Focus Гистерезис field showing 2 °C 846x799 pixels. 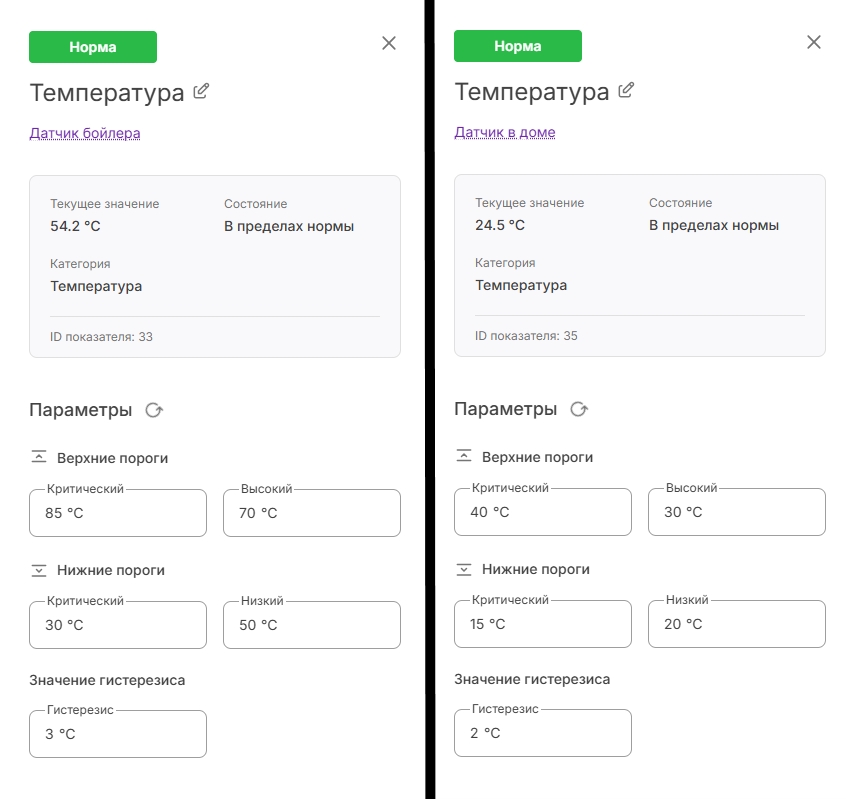click(543, 733)
